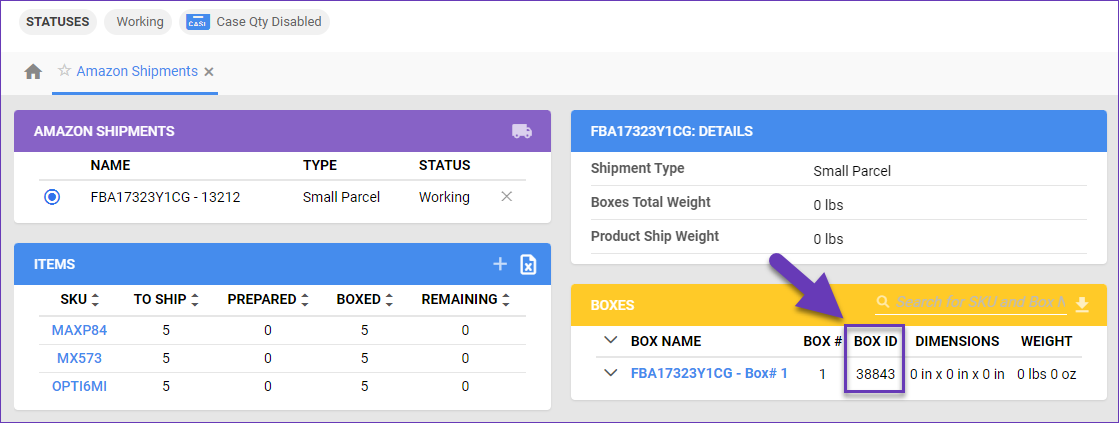
Task: Click the search magnifier icon in Boxes
Action: 883,302
